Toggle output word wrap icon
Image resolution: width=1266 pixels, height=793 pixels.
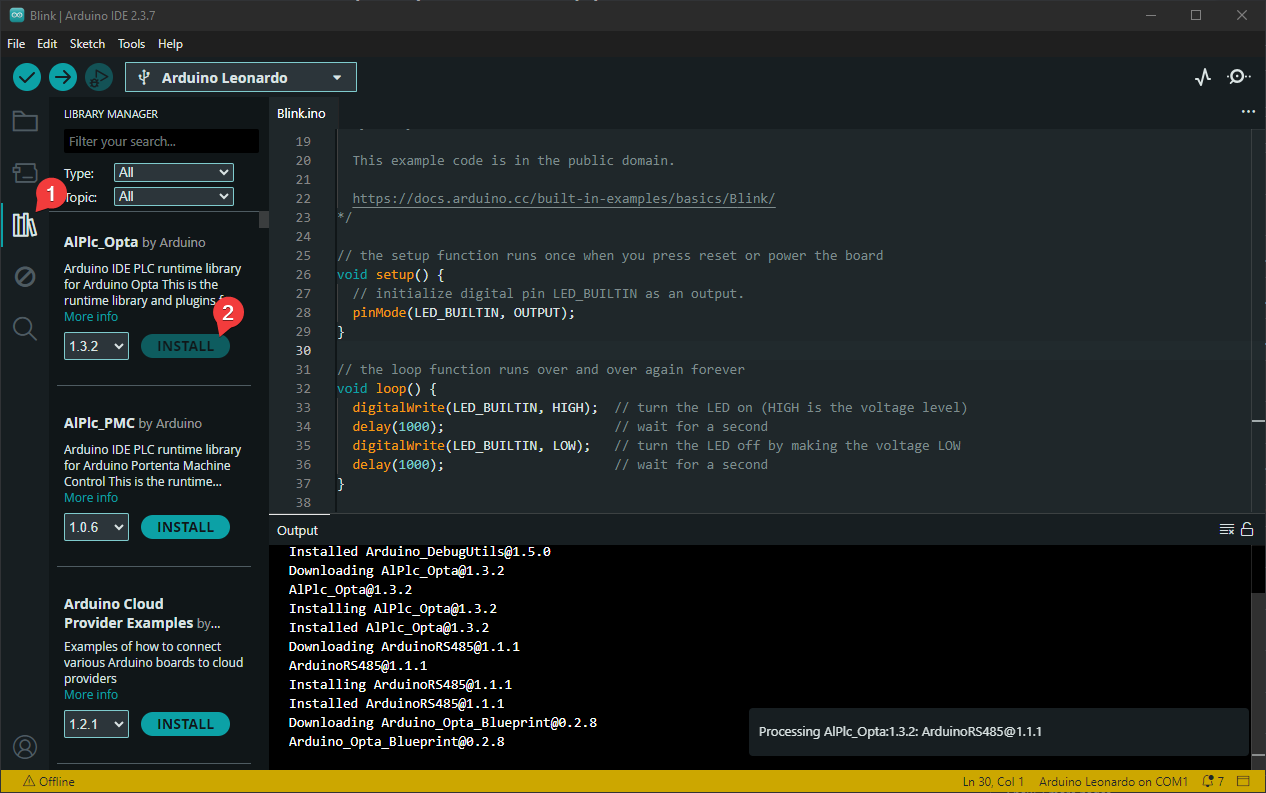tap(1226, 530)
